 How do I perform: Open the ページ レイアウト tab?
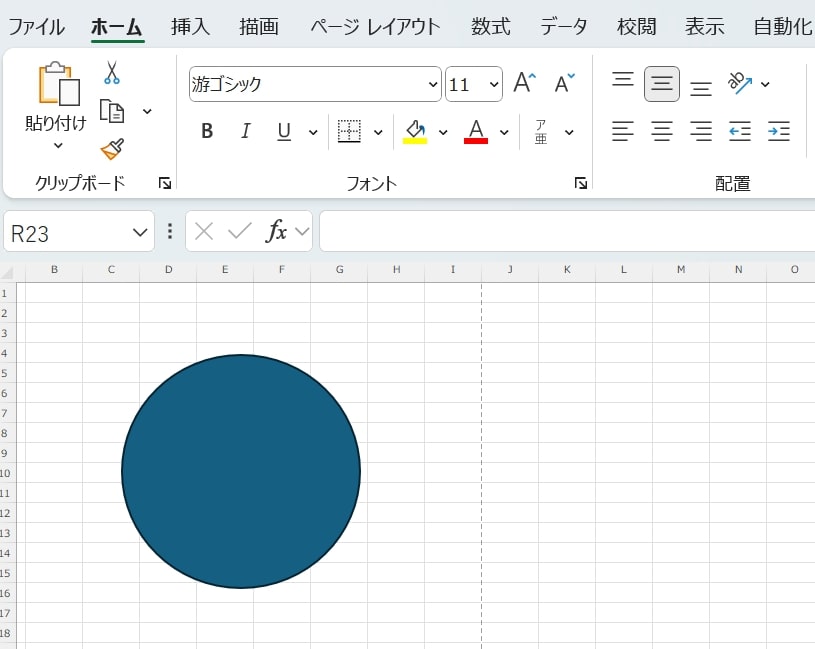point(375,27)
